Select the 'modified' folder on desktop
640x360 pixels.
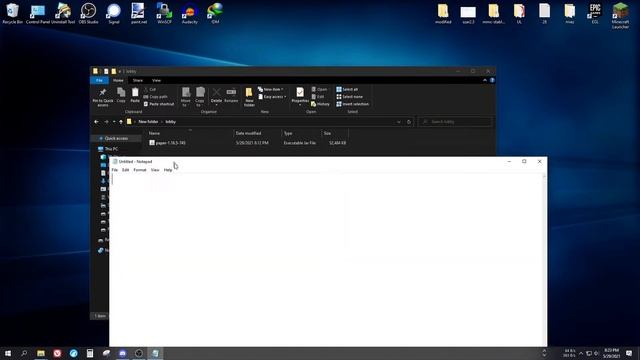[443, 13]
